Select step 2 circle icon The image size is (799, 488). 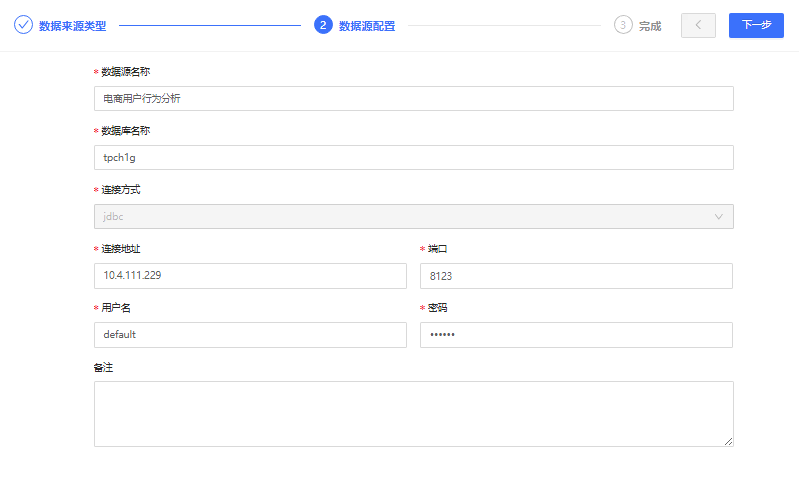323,24
